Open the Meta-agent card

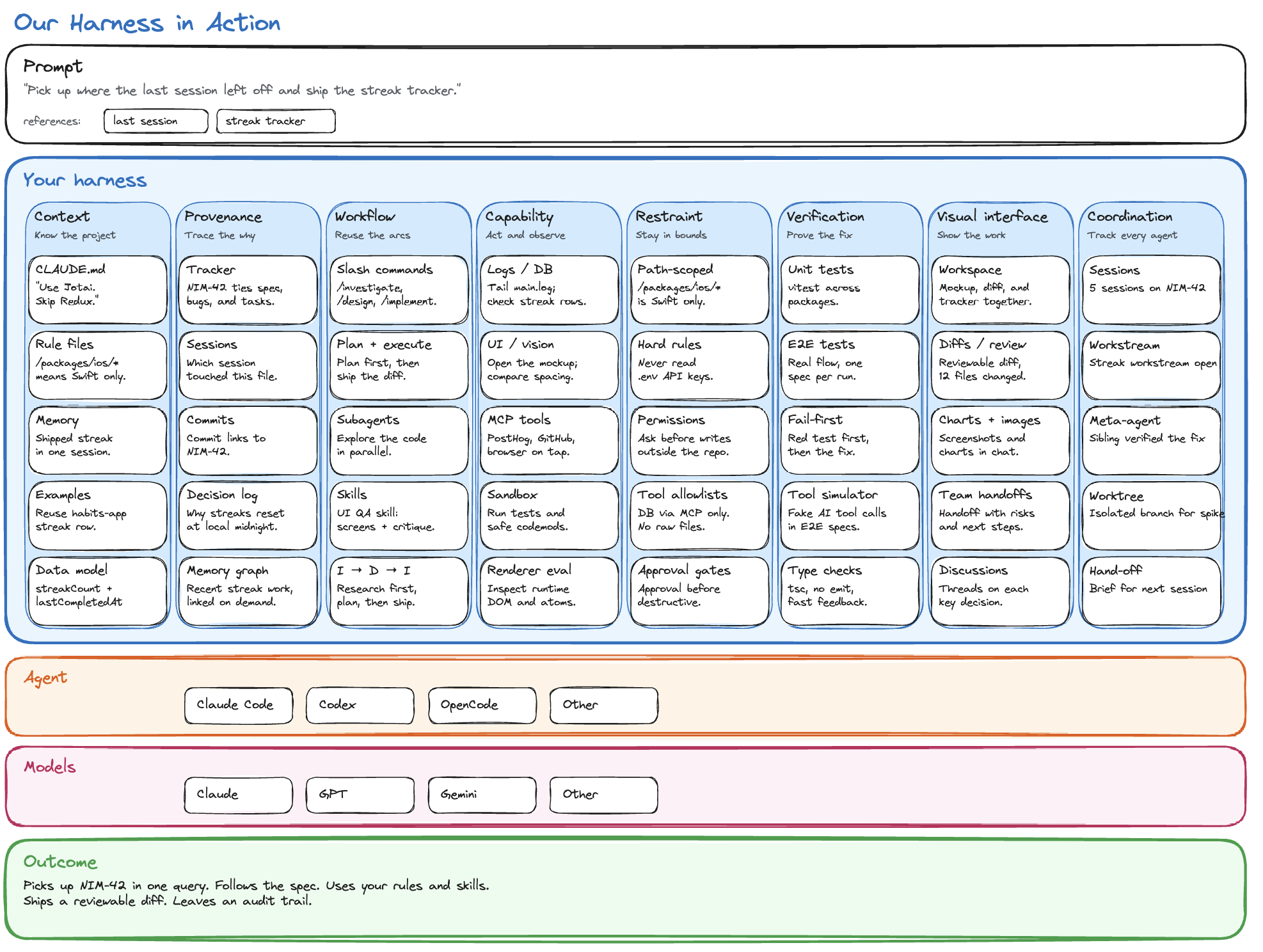[x=1152, y=441]
